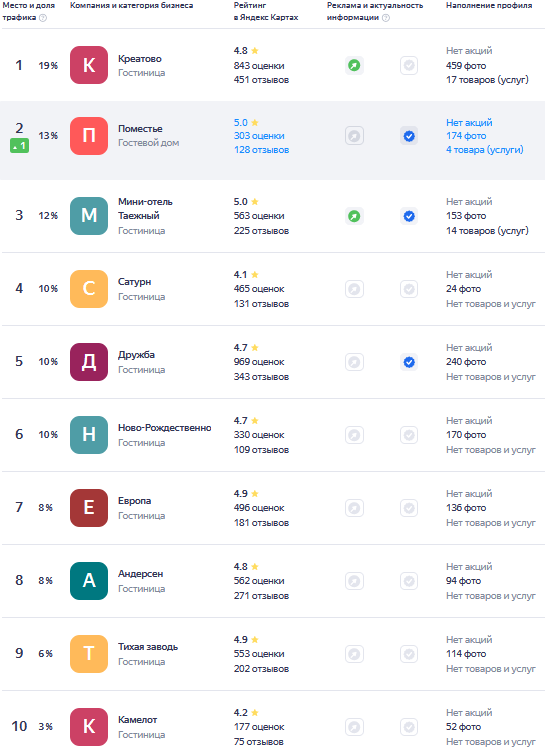This screenshot has width=545, height=755.
Task: Click the Тихая заводь orange avatar icon
Action: coord(89,654)
